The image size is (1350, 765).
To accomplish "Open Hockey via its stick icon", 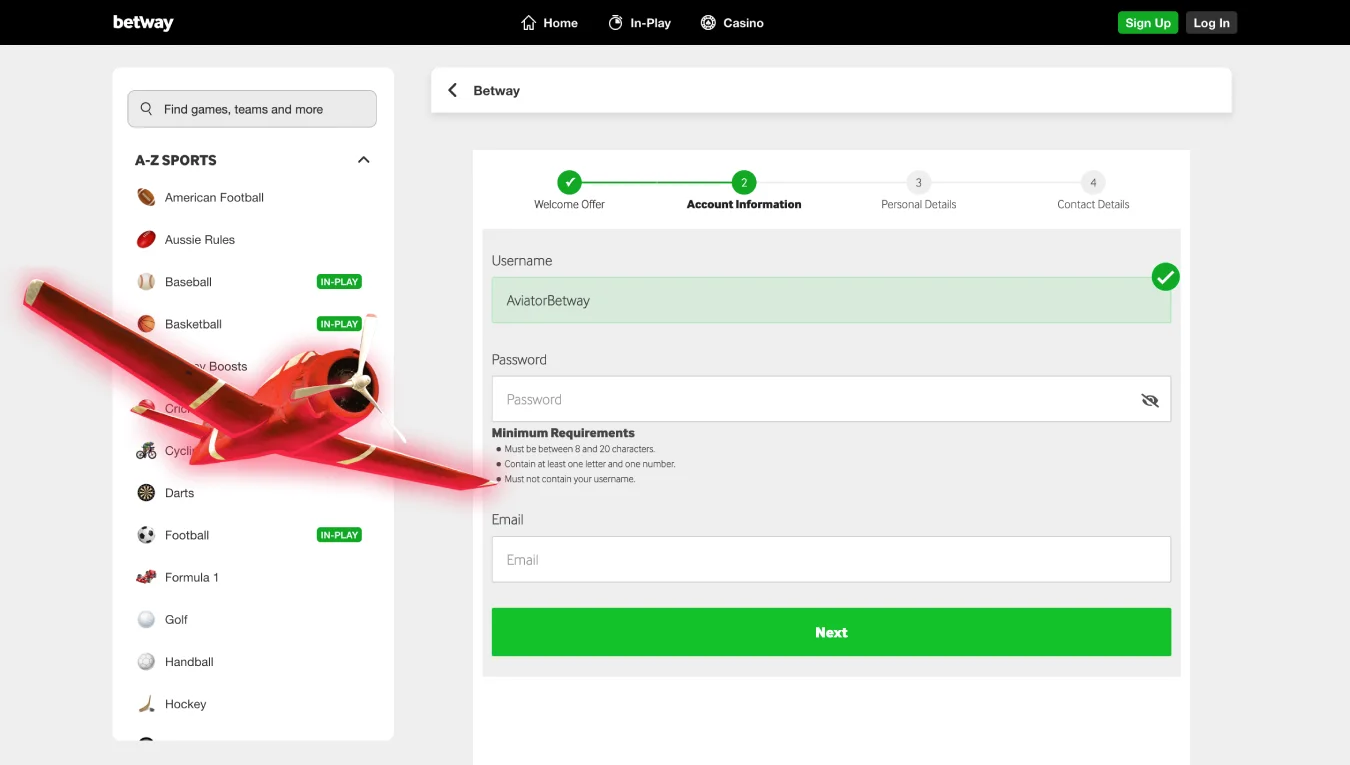I will 146,704.
